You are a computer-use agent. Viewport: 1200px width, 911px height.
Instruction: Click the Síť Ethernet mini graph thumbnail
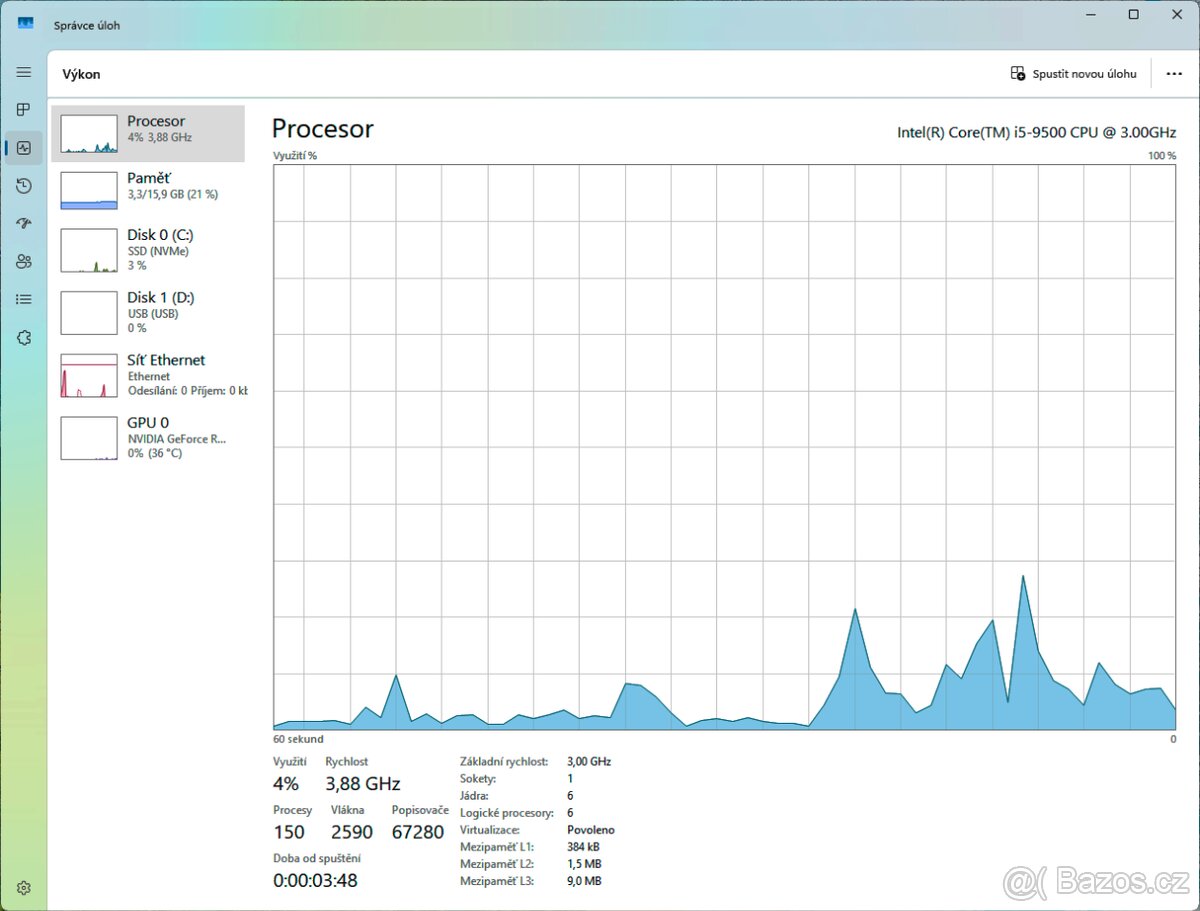(89, 375)
